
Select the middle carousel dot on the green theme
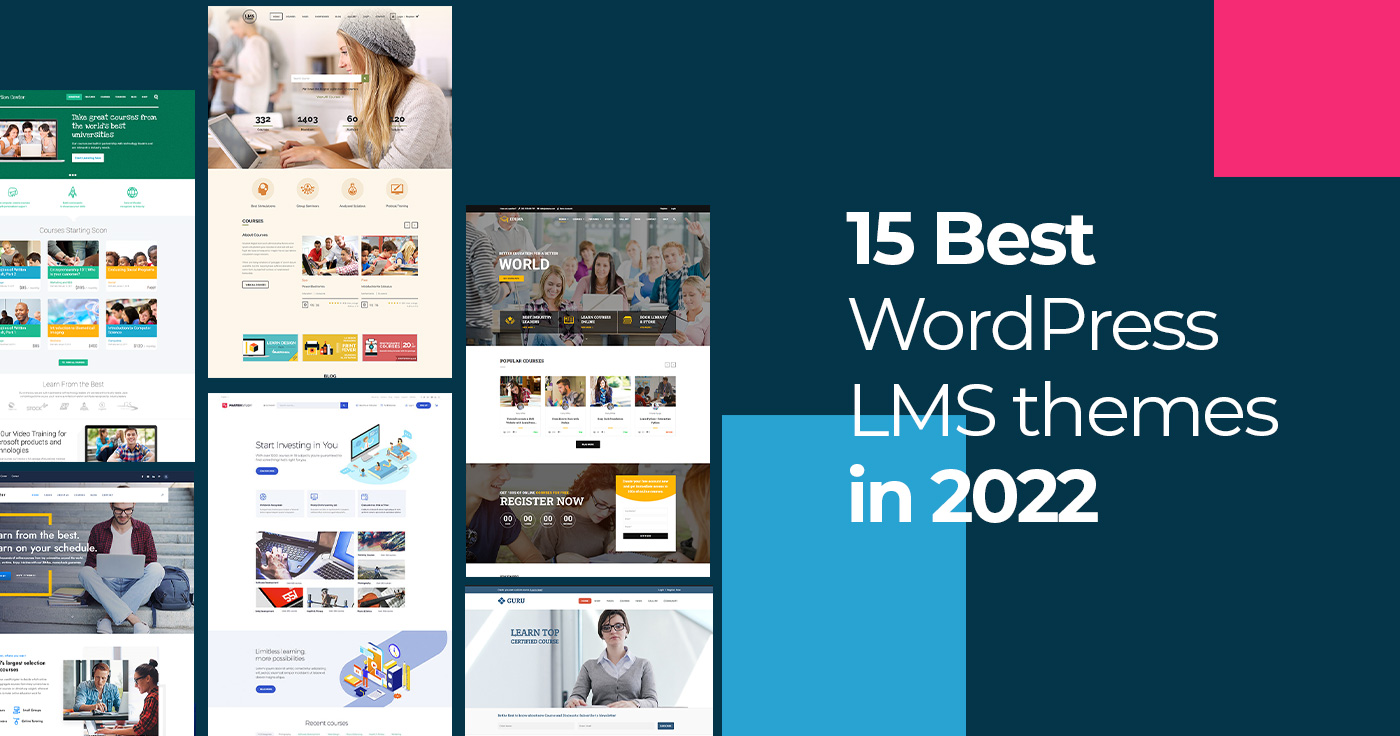tap(72, 175)
